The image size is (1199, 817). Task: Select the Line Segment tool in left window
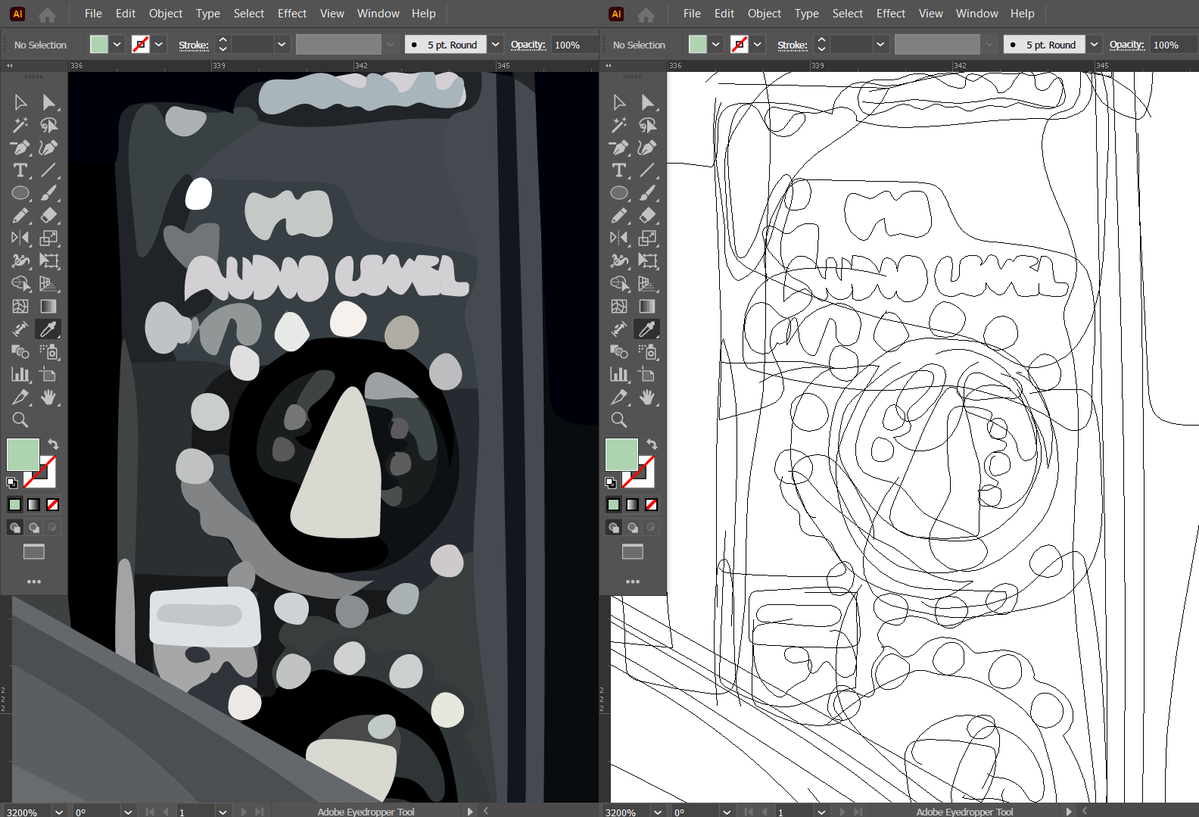(49, 170)
